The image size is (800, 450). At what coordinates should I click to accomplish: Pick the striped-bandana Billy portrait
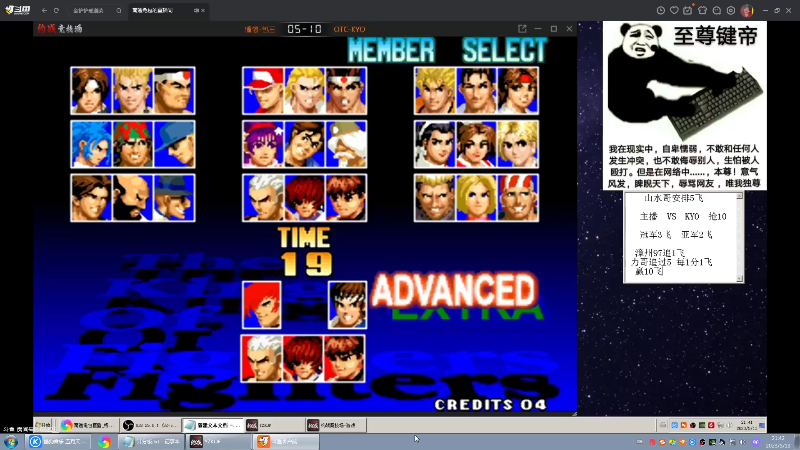pyautogui.click(x=518, y=198)
